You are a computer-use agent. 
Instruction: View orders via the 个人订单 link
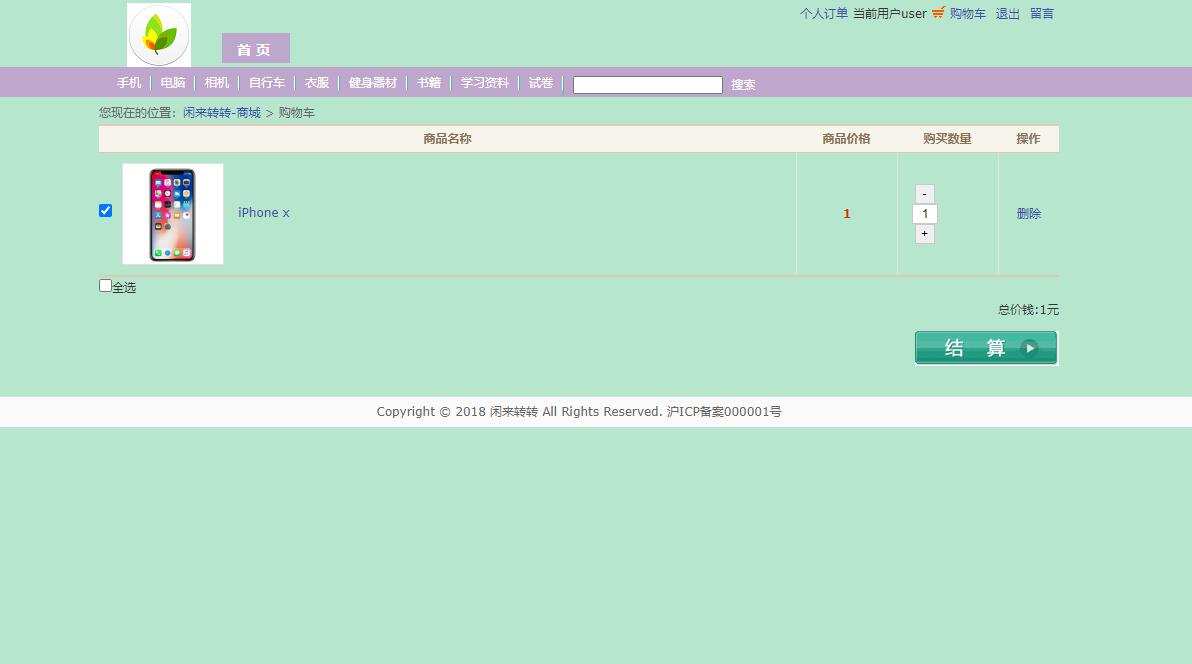[822, 13]
